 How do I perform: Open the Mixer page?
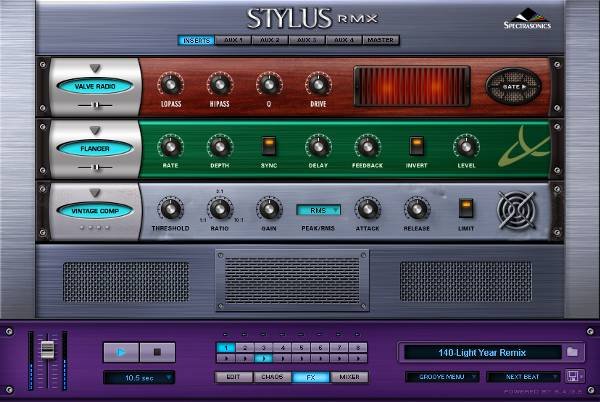pyautogui.click(x=348, y=377)
